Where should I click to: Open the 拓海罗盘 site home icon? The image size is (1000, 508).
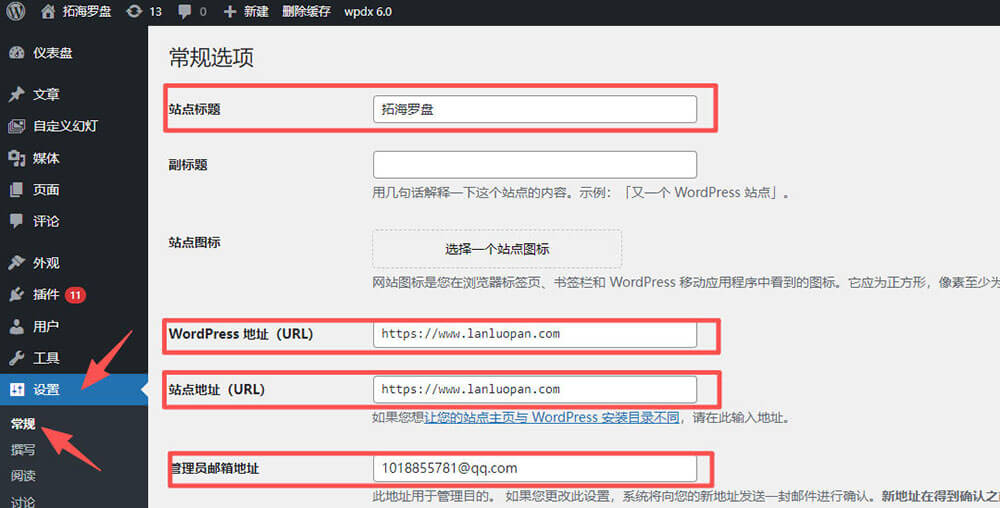tap(49, 12)
